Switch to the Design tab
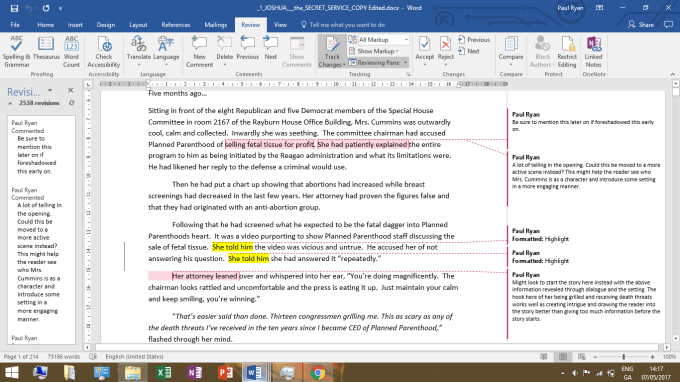 point(105,25)
